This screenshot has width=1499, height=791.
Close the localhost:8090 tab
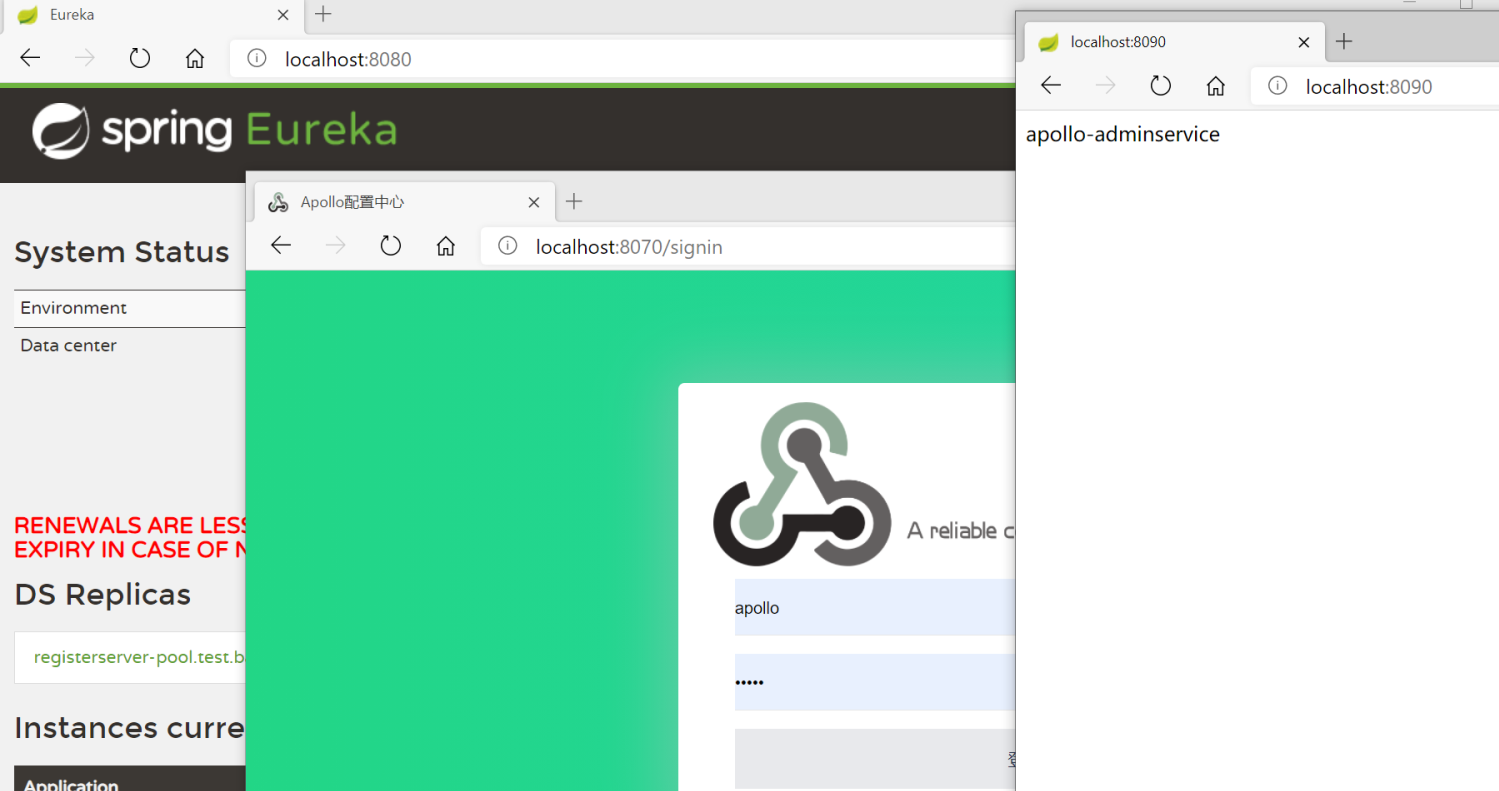coord(1304,42)
